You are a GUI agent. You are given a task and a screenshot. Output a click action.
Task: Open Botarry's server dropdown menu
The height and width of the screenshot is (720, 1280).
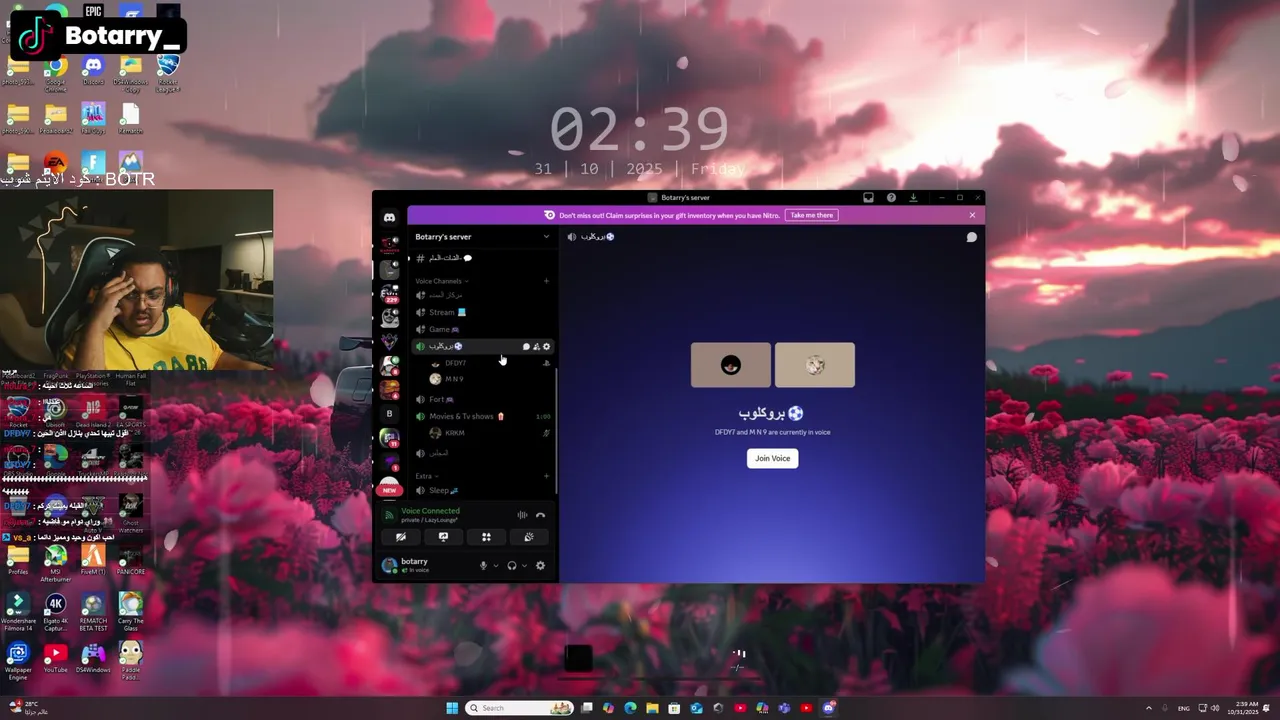click(483, 237)
